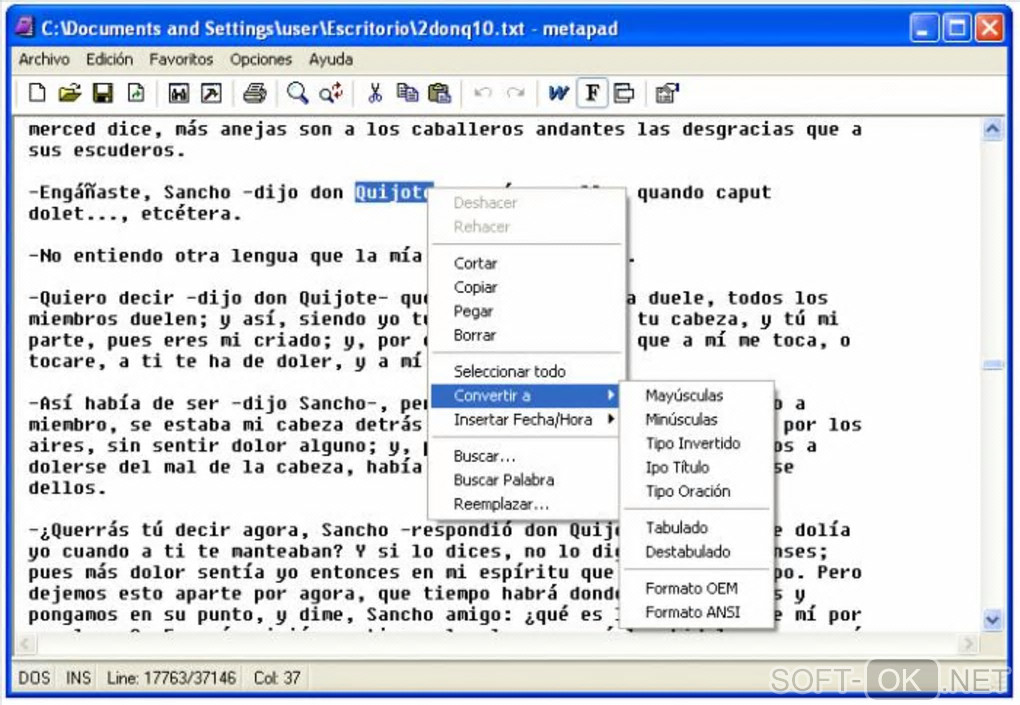The width and height of the screenshot is (1020, 705).
Task: Click the word 'dellos.' in text
Action: click(67, 488)
